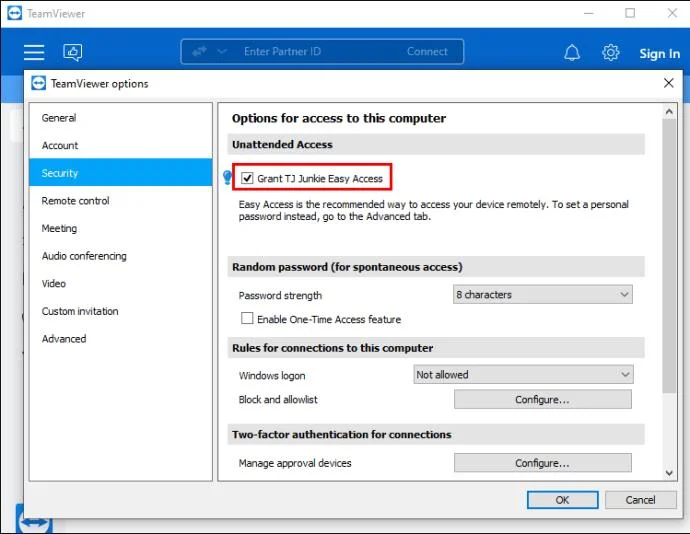Screen dimensions: 690x534
Task: Maximize the TeamViewer main window
Action: 630,13
